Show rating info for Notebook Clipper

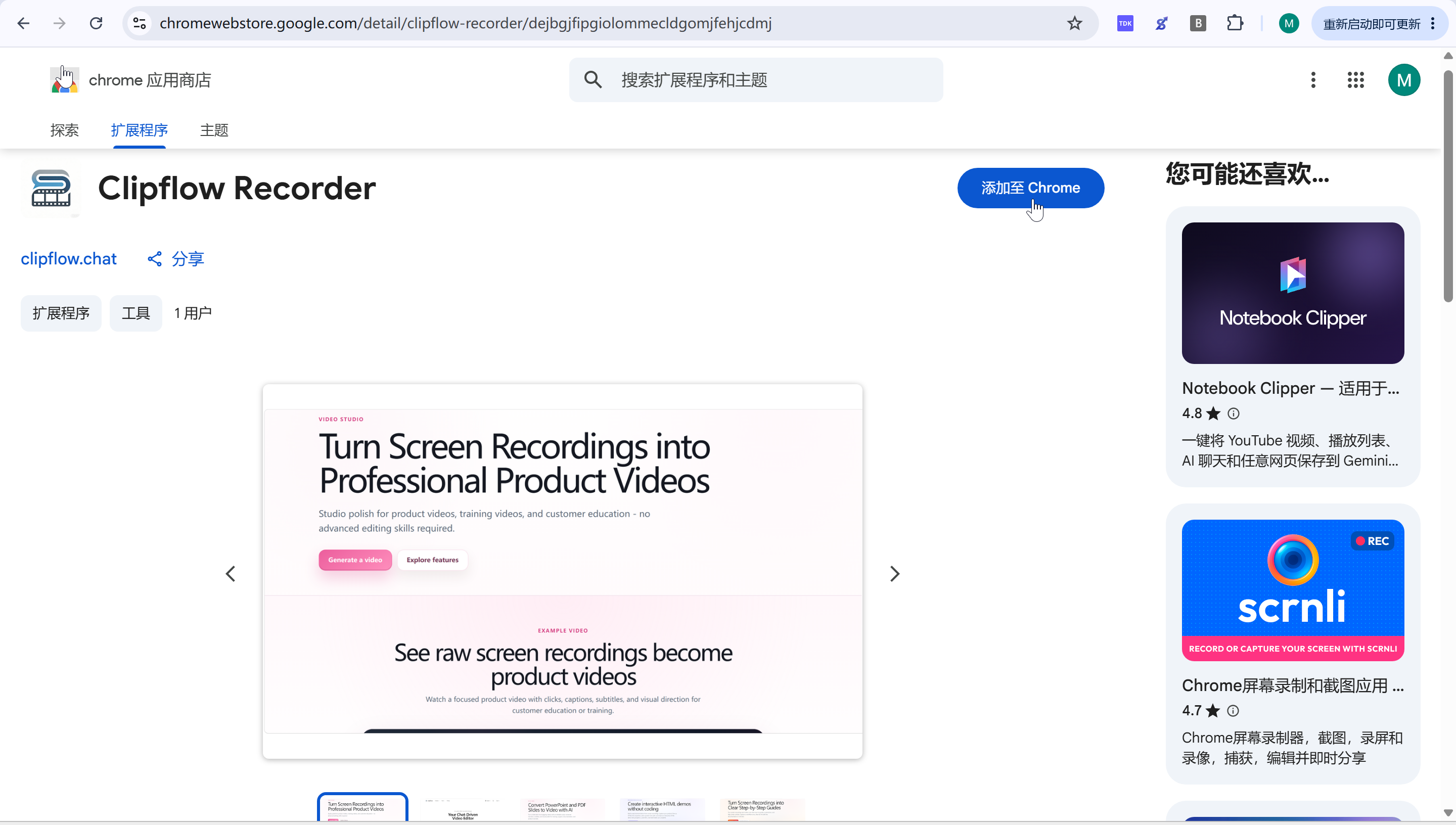tap(1233, 414)
